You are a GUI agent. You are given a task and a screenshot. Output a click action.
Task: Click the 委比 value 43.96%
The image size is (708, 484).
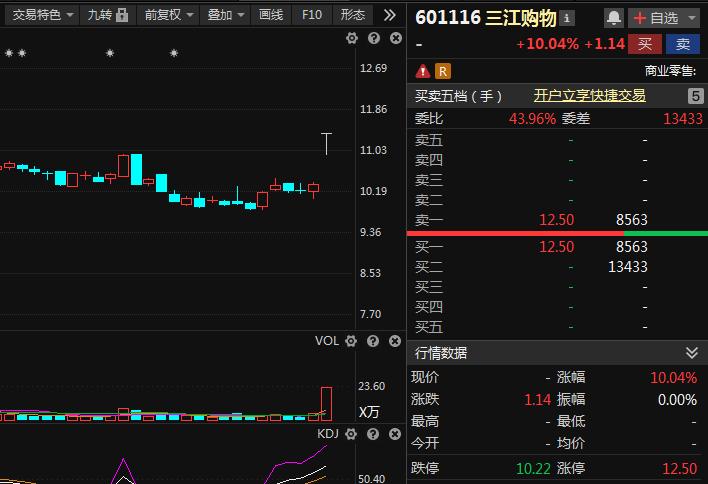(x=532, y=119)
